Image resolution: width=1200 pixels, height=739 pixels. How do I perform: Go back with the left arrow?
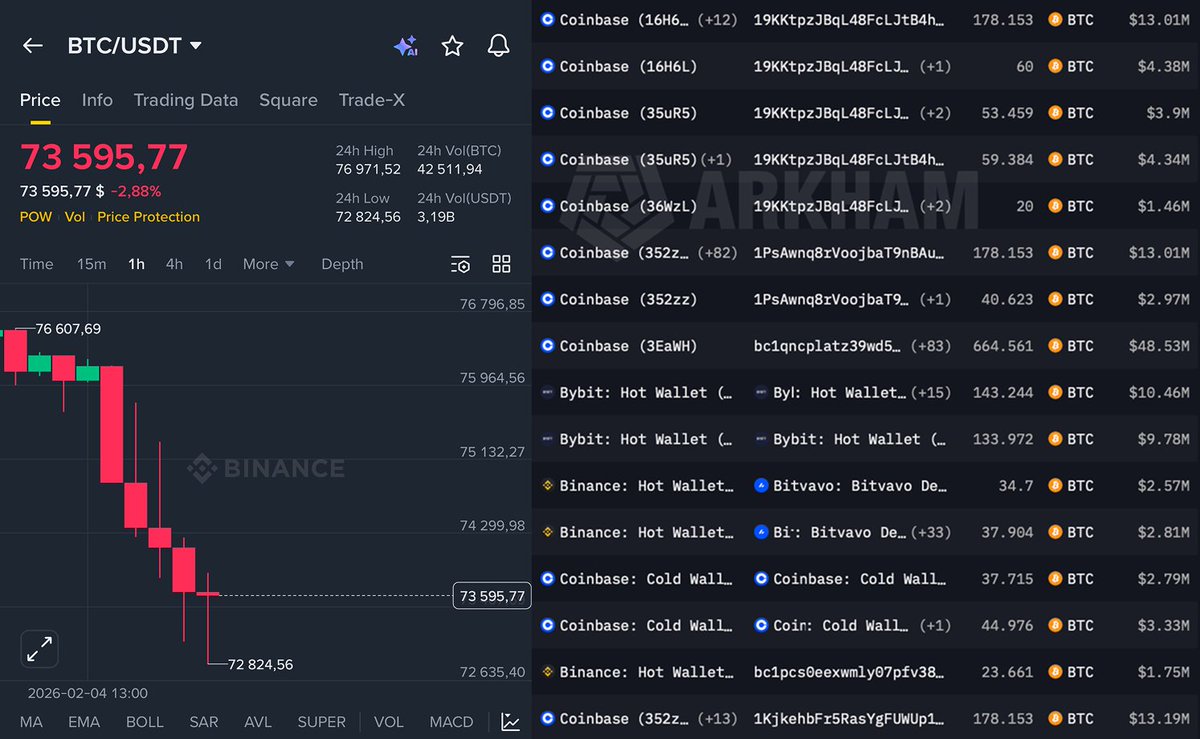33,46
